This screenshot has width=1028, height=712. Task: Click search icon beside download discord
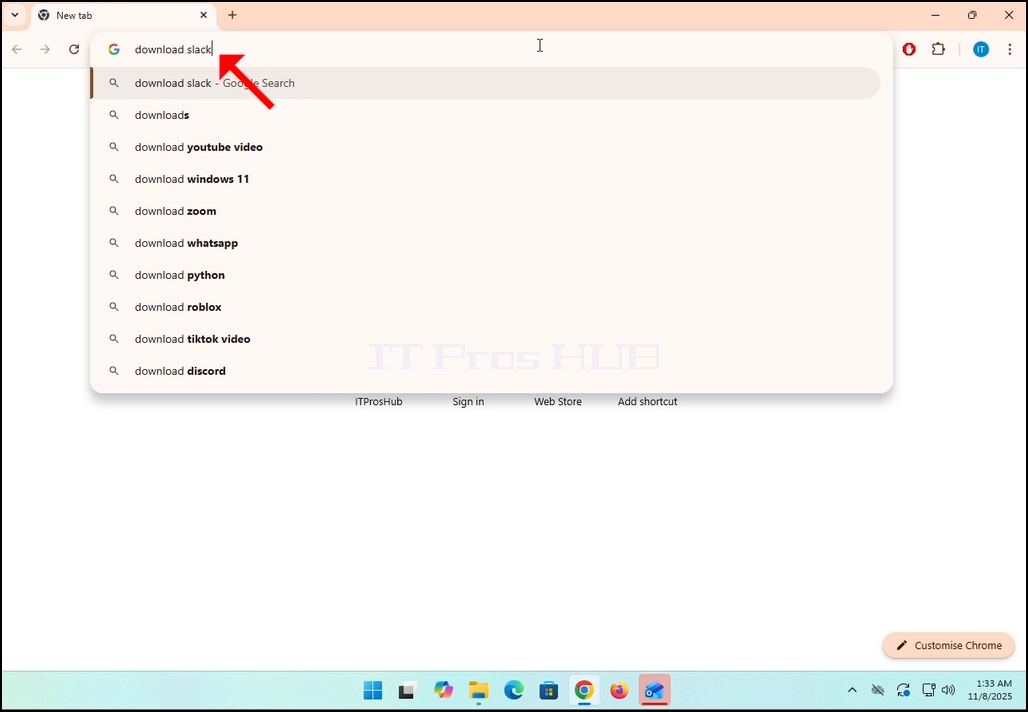click(114, 371)
